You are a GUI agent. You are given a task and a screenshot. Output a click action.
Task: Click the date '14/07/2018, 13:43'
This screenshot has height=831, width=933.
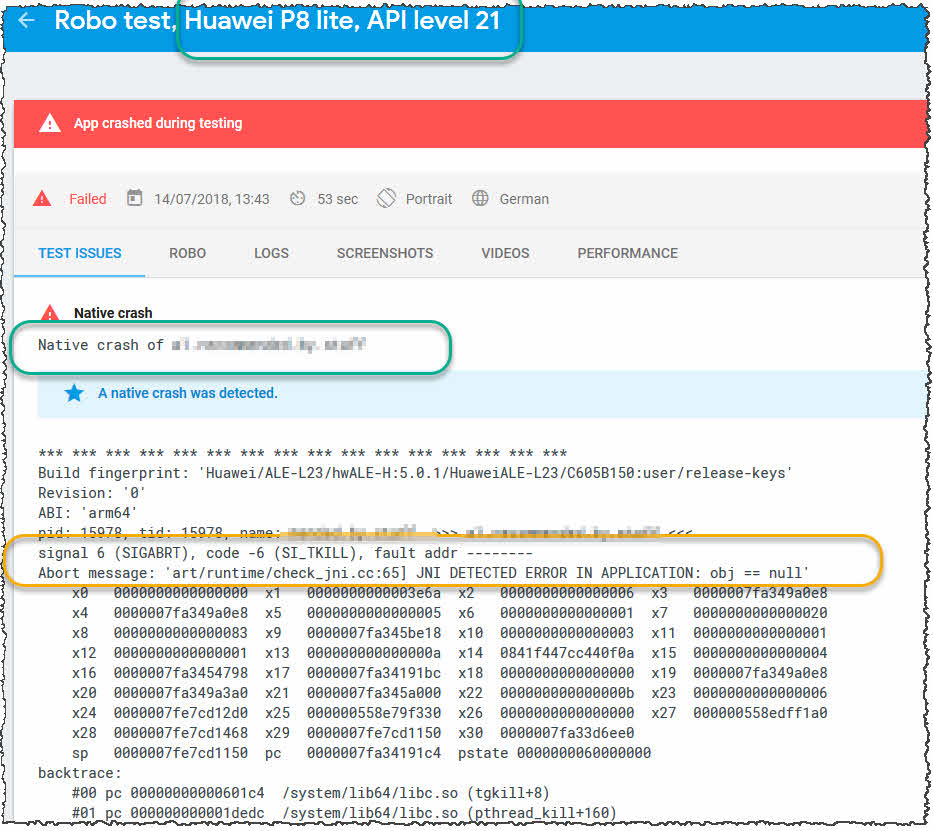(x=212, y=199)
